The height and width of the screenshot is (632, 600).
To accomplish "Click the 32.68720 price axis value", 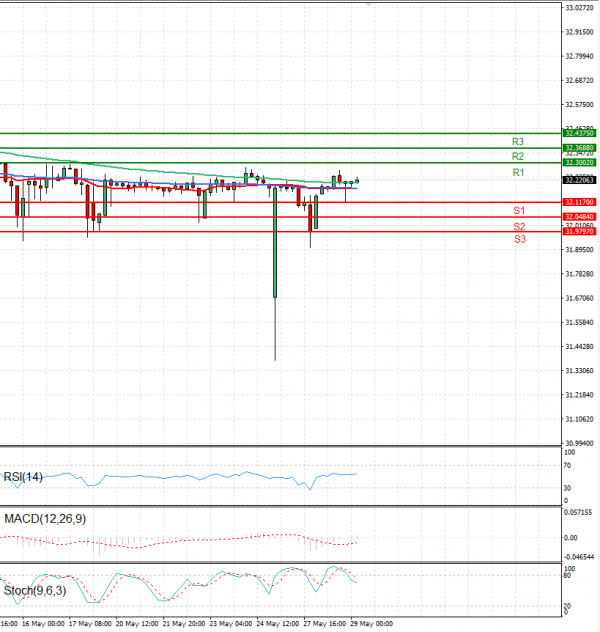I will 579,80.
